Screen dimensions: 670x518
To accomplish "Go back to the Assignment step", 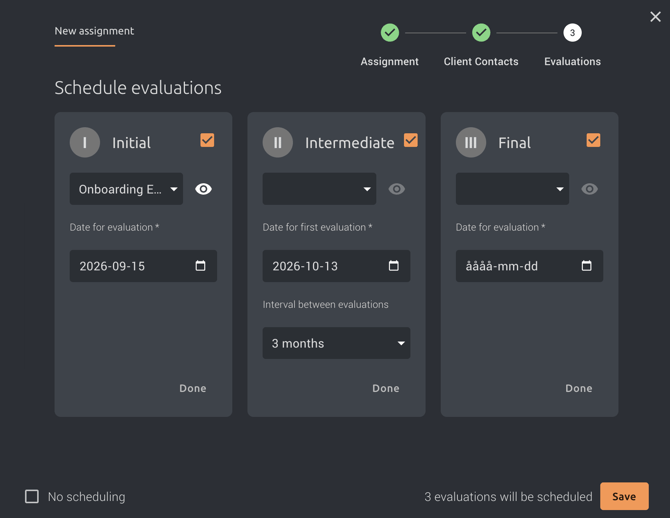I will tap(390, 32).
